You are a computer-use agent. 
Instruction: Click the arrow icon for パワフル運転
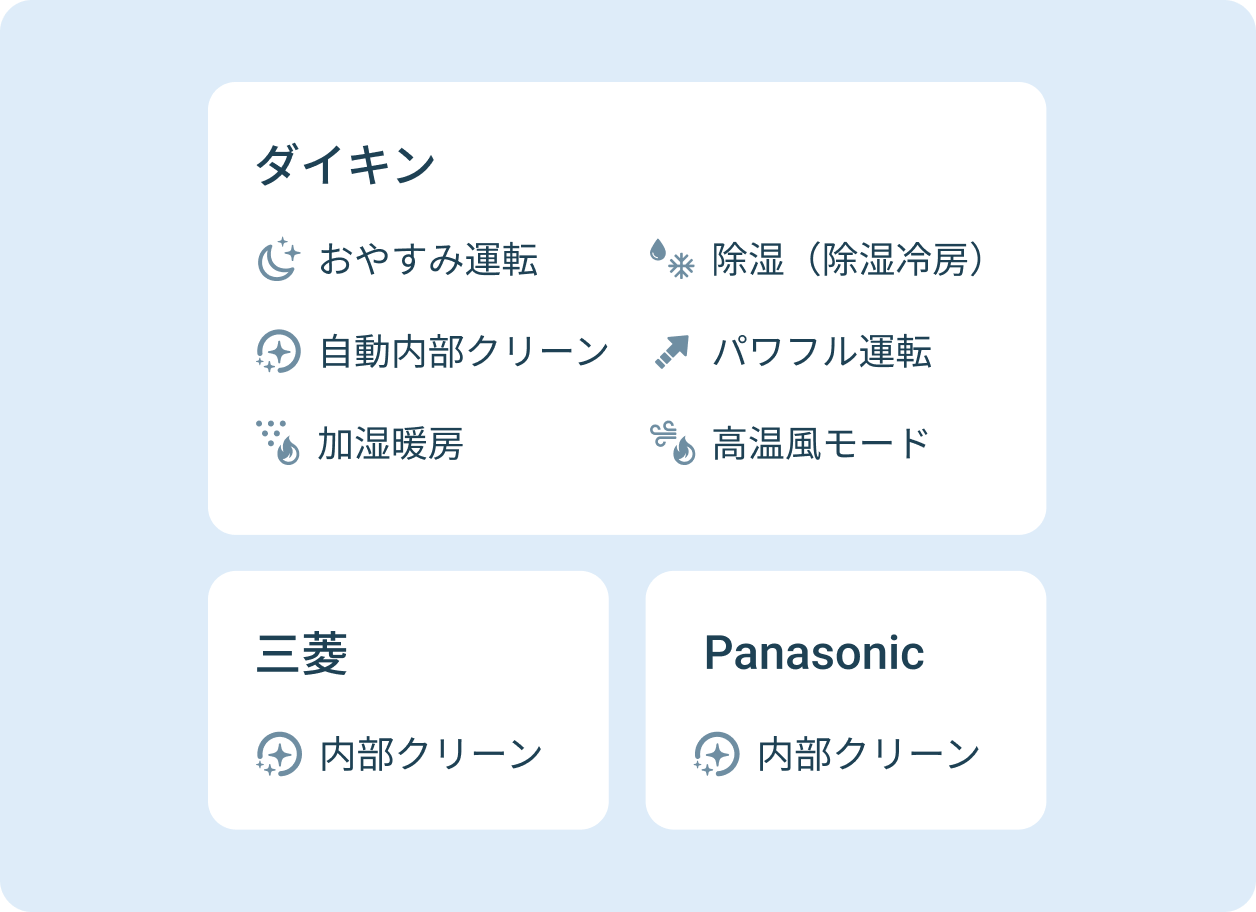coord(671,351)
